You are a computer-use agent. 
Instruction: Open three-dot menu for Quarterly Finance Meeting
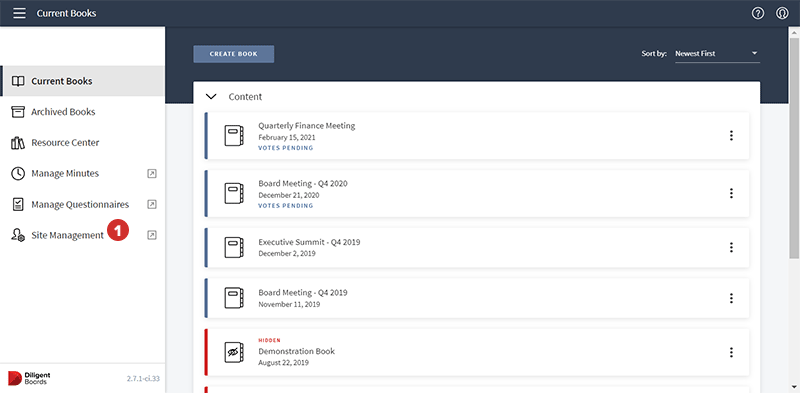pyautogui.click(x=731, y=135)
